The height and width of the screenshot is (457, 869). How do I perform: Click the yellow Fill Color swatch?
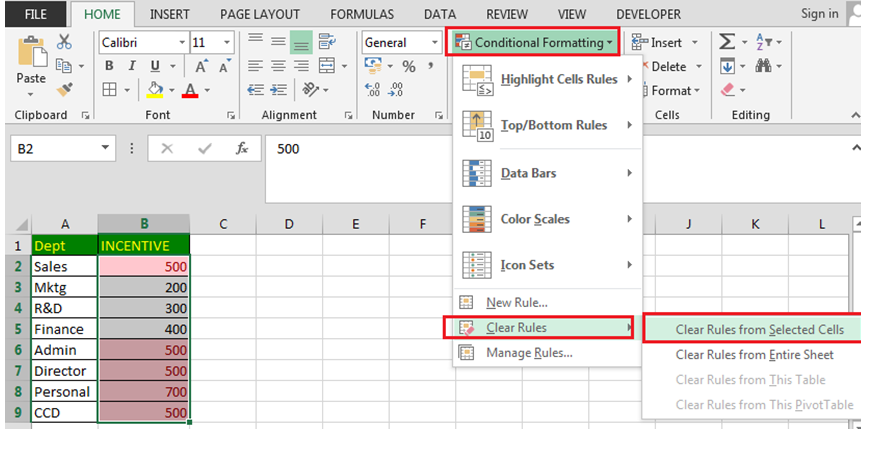coord(155,90)
